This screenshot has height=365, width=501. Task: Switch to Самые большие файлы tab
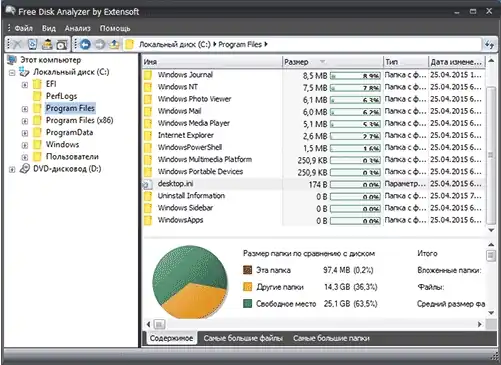(x=243, y=338)
